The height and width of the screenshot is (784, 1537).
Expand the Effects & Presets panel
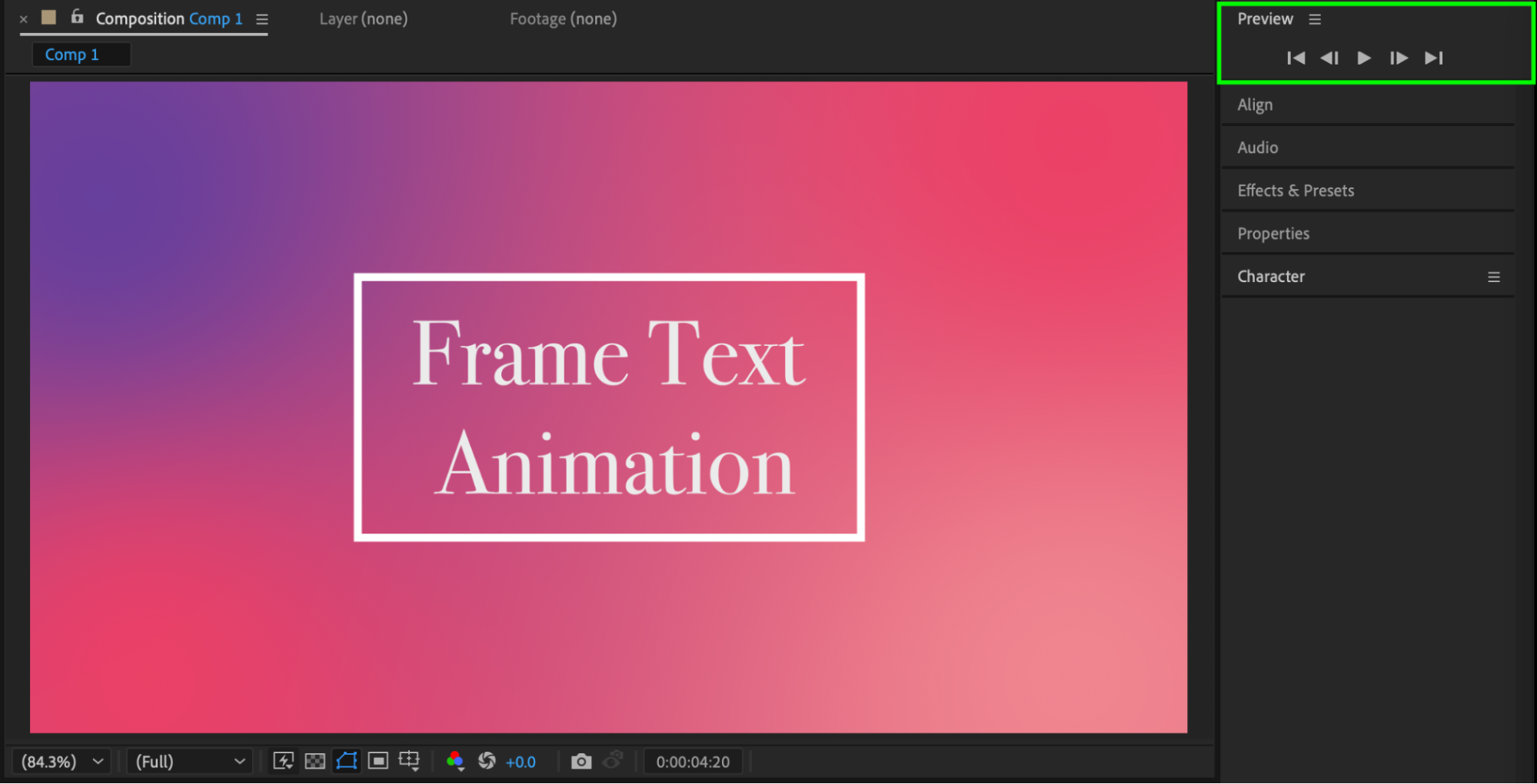[x=1296, y=191]
